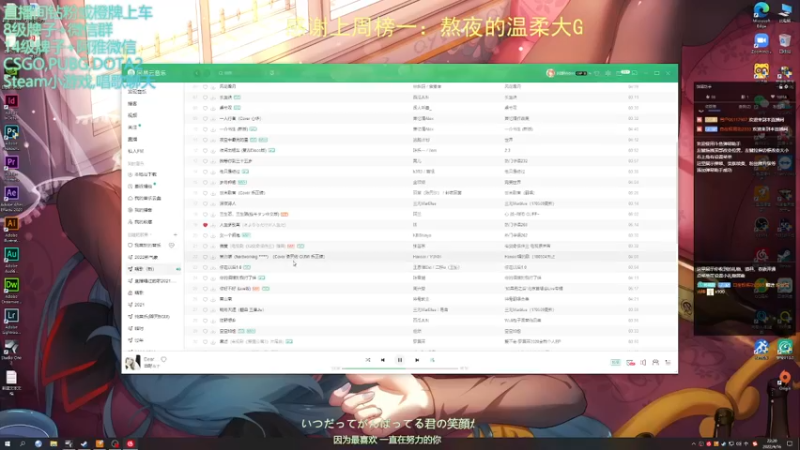Viewport: 800px width, 450px height.
Task: Open the Adobe After Effects desktop icon
Action: pos(11,198)
